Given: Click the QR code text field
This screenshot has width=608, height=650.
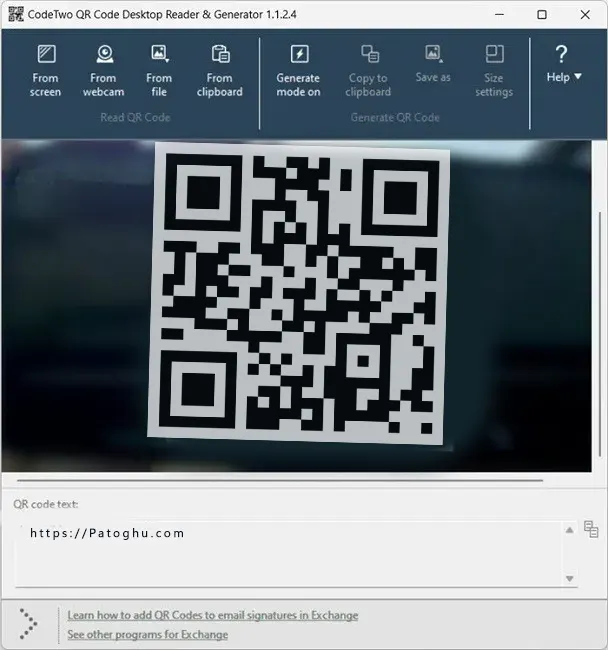Looking at the screenshot, I should (x=288, y=554).
